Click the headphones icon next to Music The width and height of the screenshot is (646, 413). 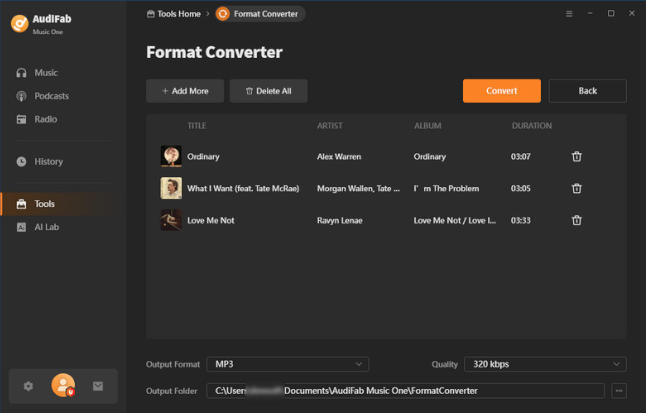21,73
